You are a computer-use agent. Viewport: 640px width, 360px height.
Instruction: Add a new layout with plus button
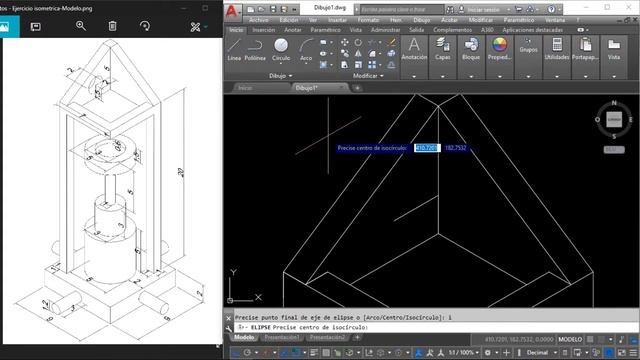357,338
